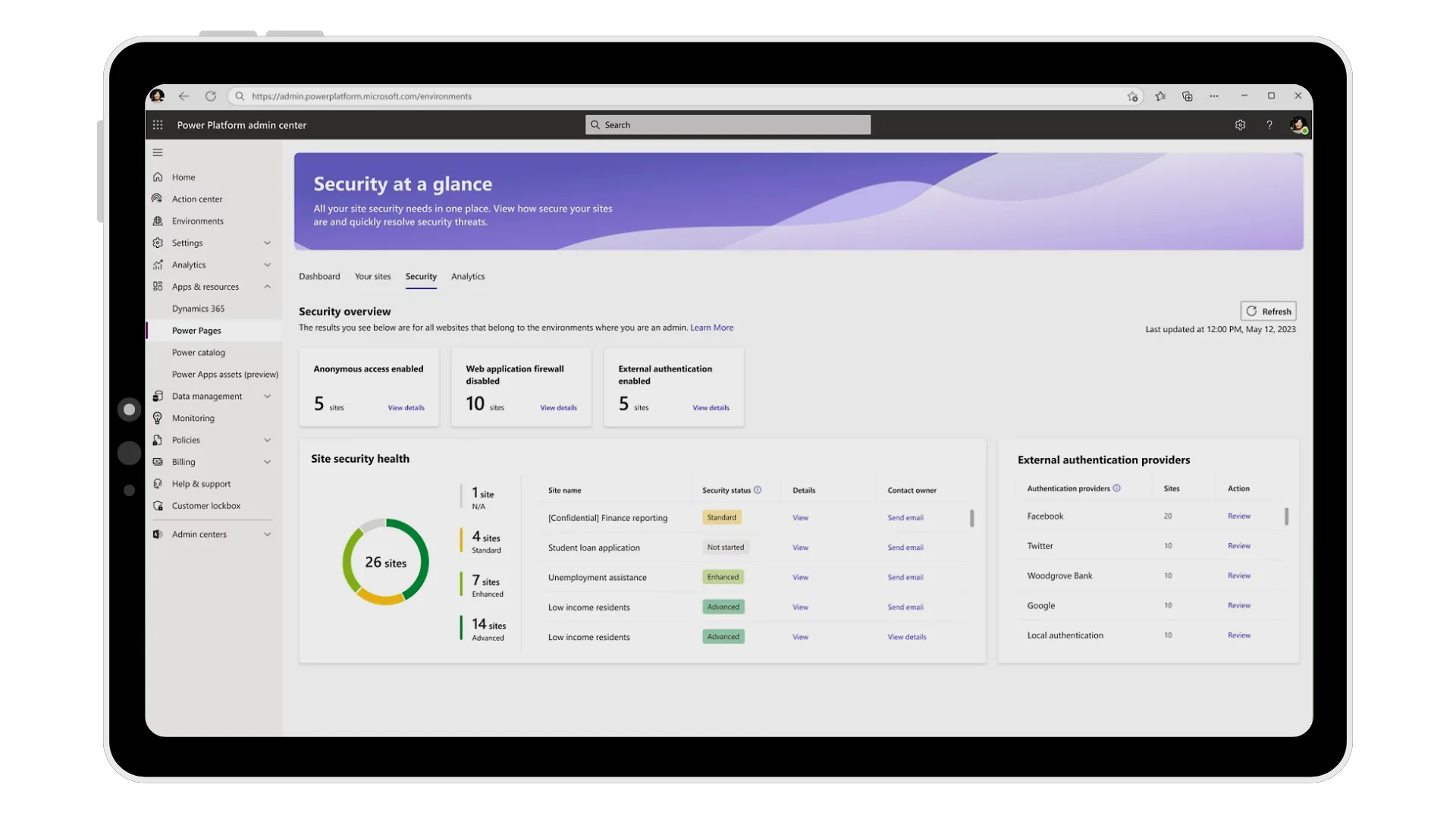Click the Help & support headset icon

click(158, 484)
